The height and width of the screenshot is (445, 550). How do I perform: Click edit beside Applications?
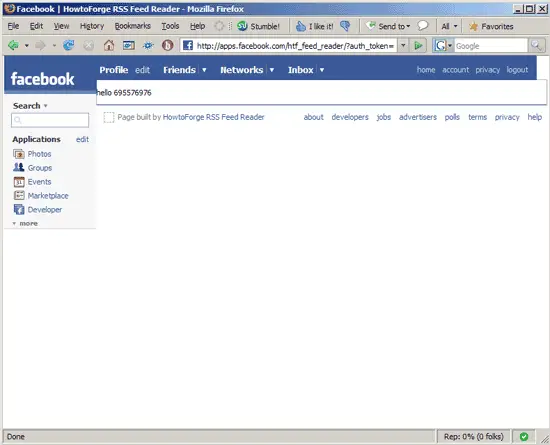[82, 139]
